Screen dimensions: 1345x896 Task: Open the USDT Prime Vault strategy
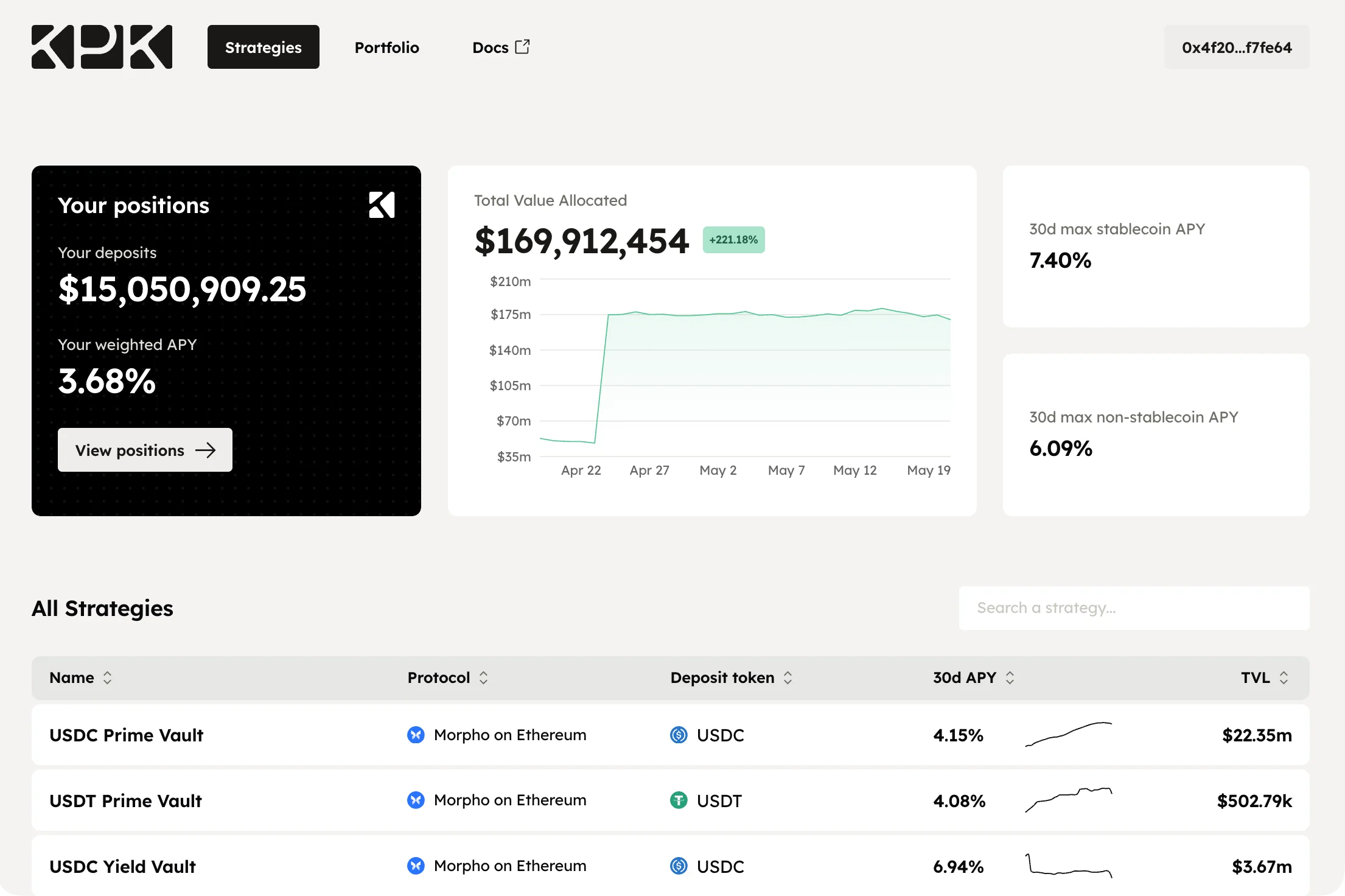670,800
